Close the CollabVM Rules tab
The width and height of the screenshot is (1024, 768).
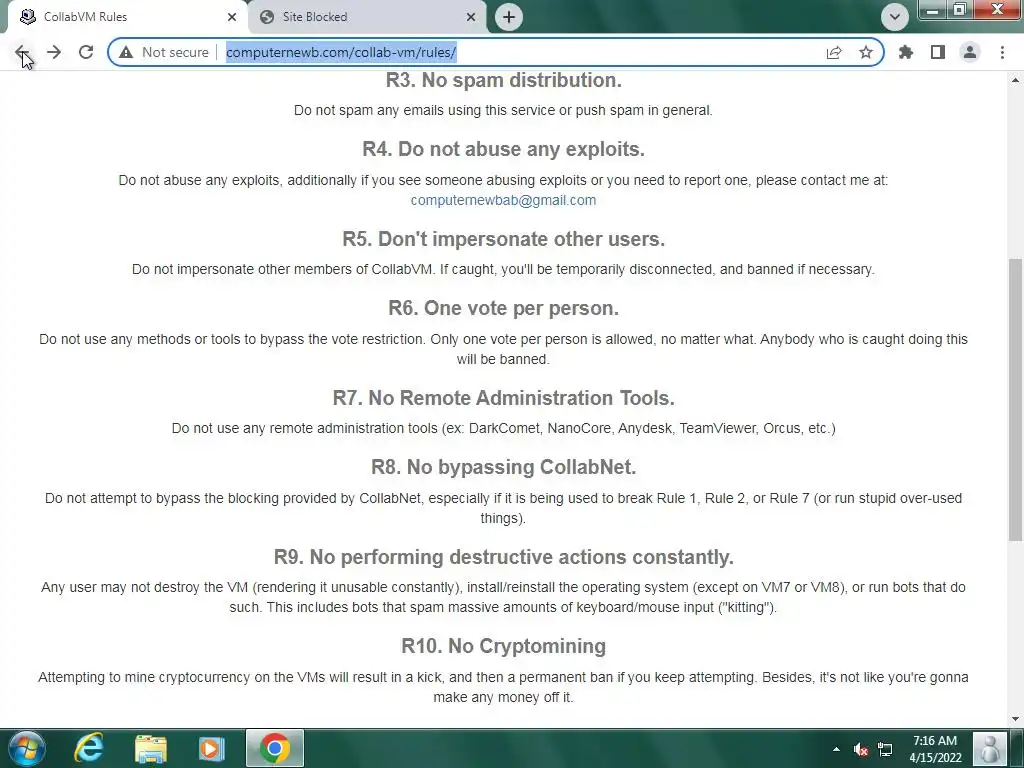(x=232, y=17)
